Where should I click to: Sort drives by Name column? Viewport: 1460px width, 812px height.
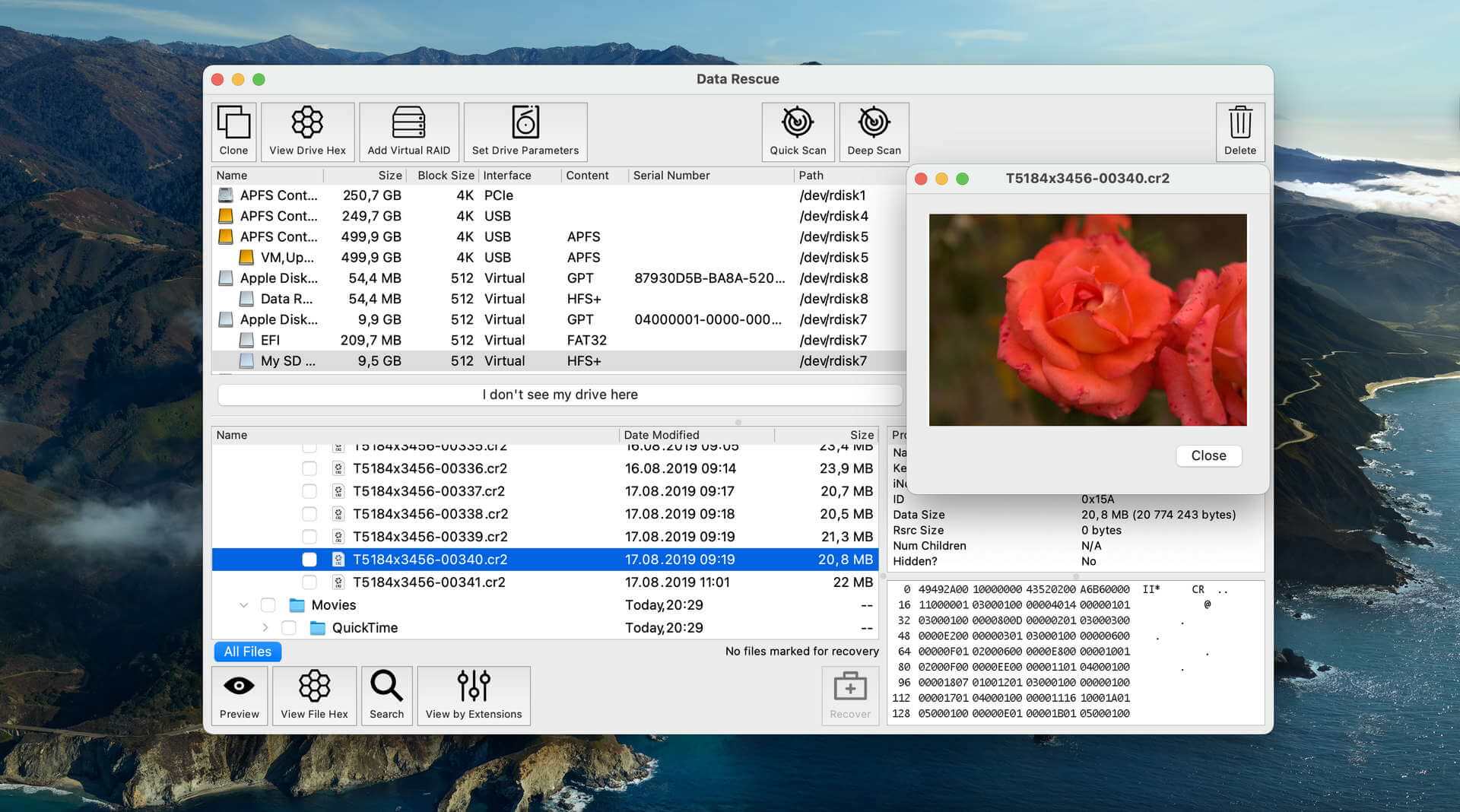point(268,176)
